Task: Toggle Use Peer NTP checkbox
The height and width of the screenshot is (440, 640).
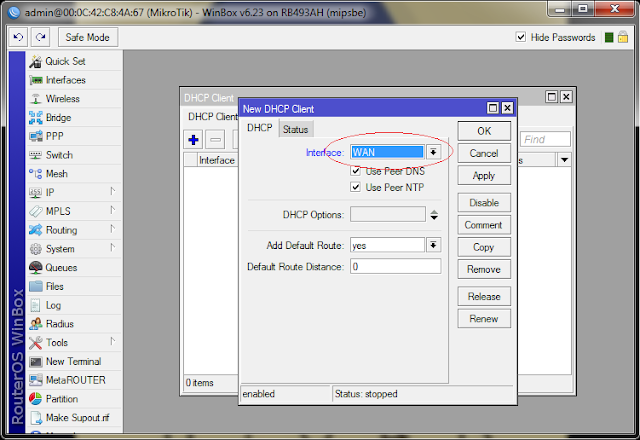Action: click(x=356, y=187)
